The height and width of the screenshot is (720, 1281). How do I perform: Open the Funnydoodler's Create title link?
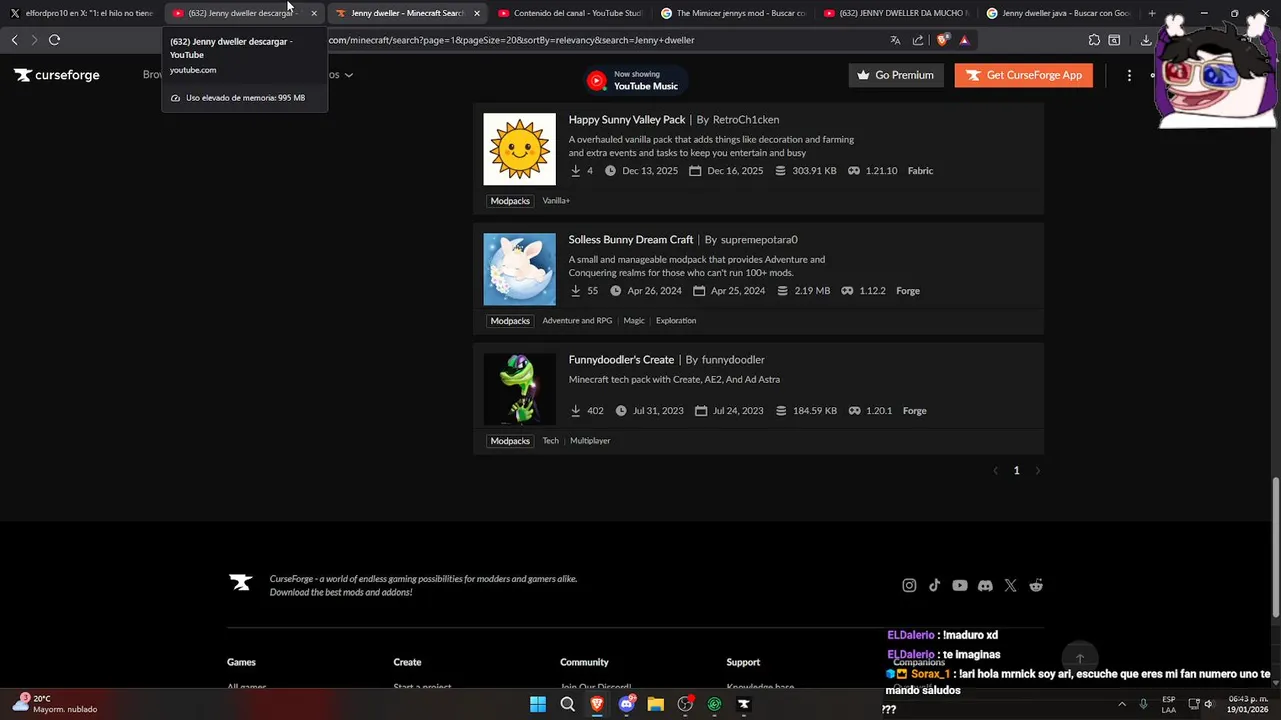click(621, 359)
